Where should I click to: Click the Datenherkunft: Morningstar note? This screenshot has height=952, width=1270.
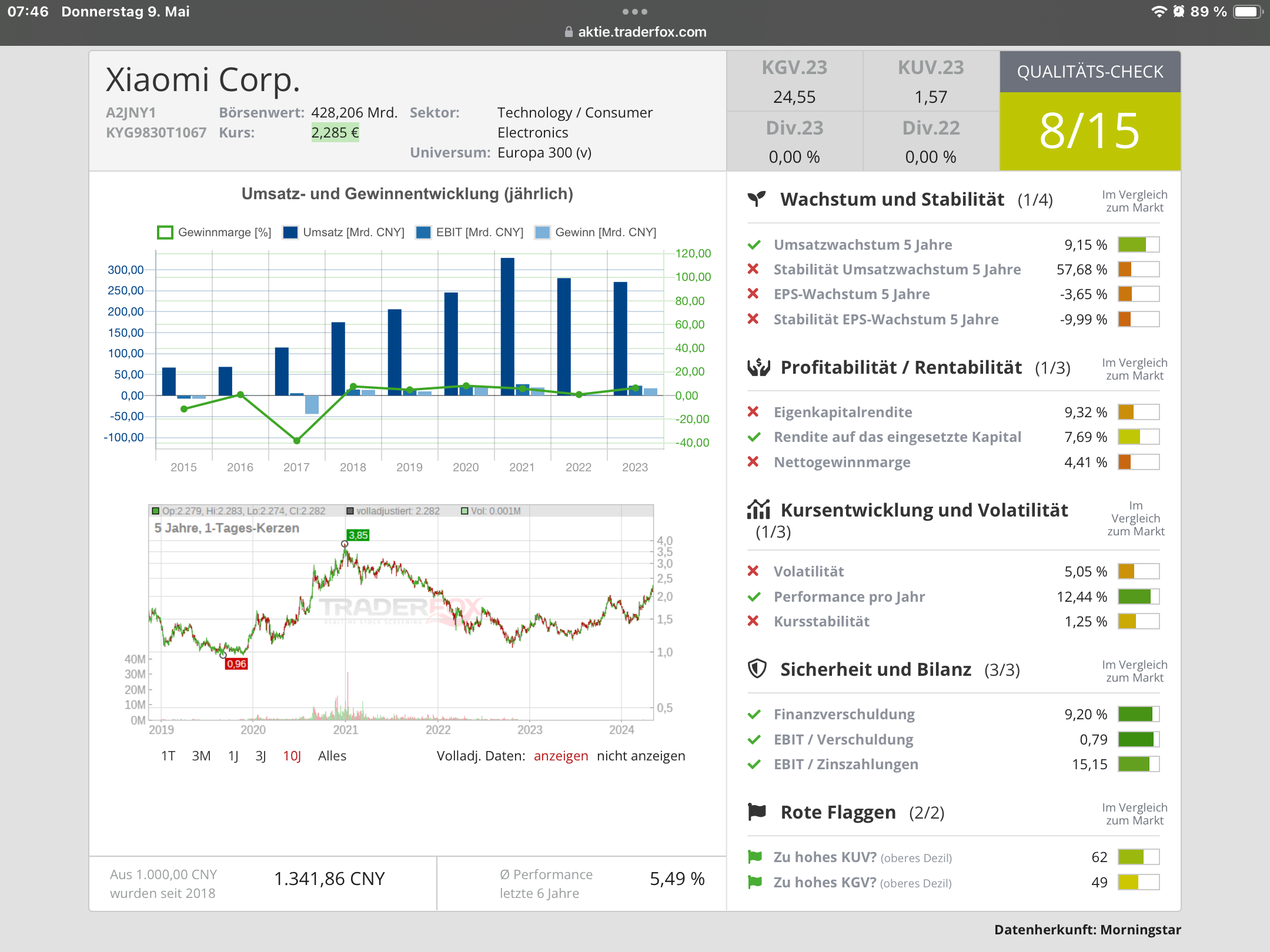point(1088,930)
